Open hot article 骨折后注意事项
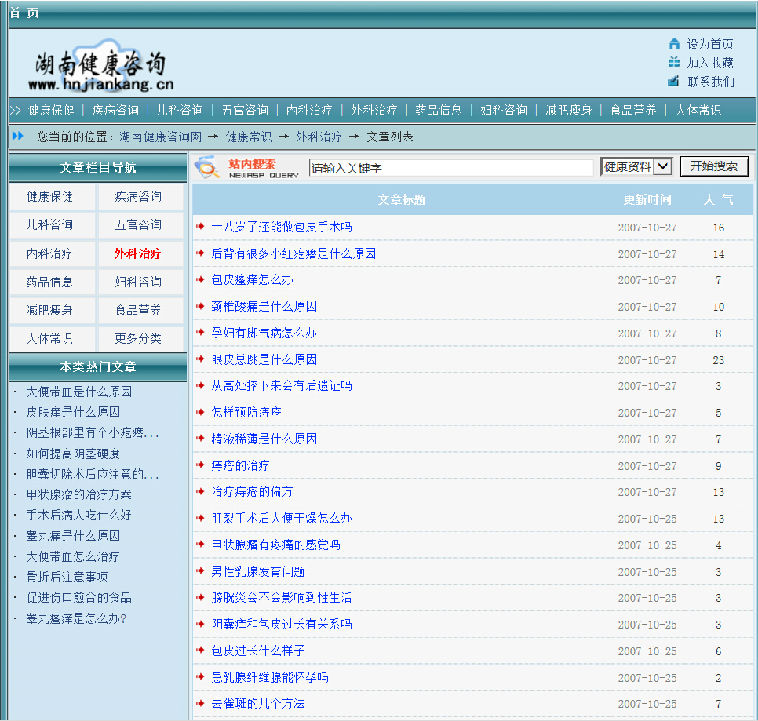 coord(67,576)
